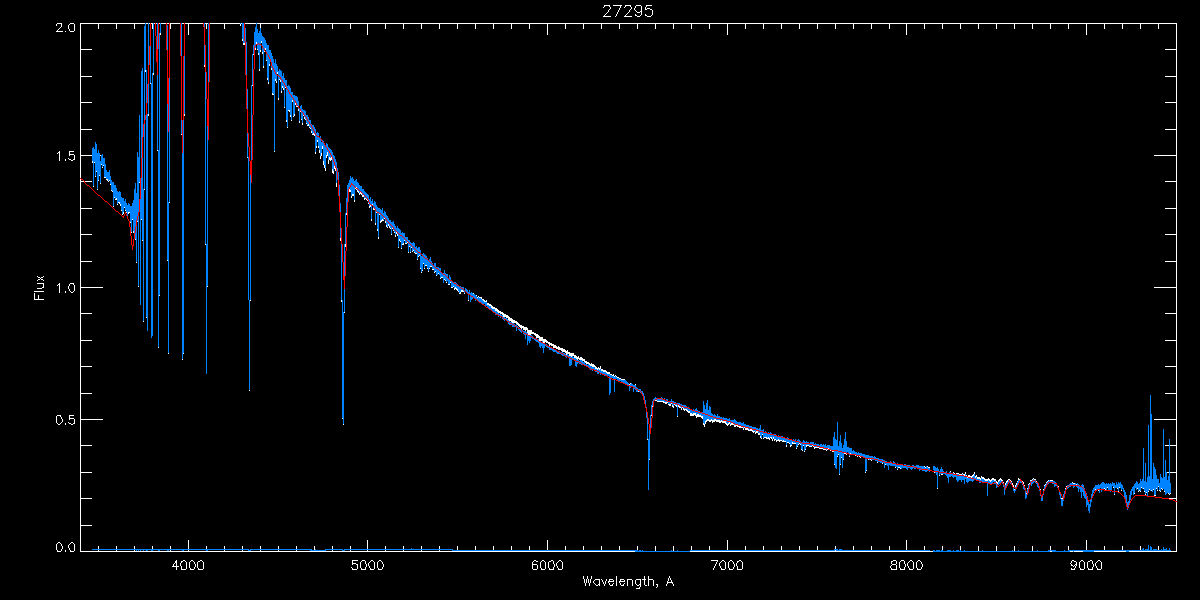1200x600 pixels.
Task: Click the 4000 wavelength tick label
Action: (188, 564)
